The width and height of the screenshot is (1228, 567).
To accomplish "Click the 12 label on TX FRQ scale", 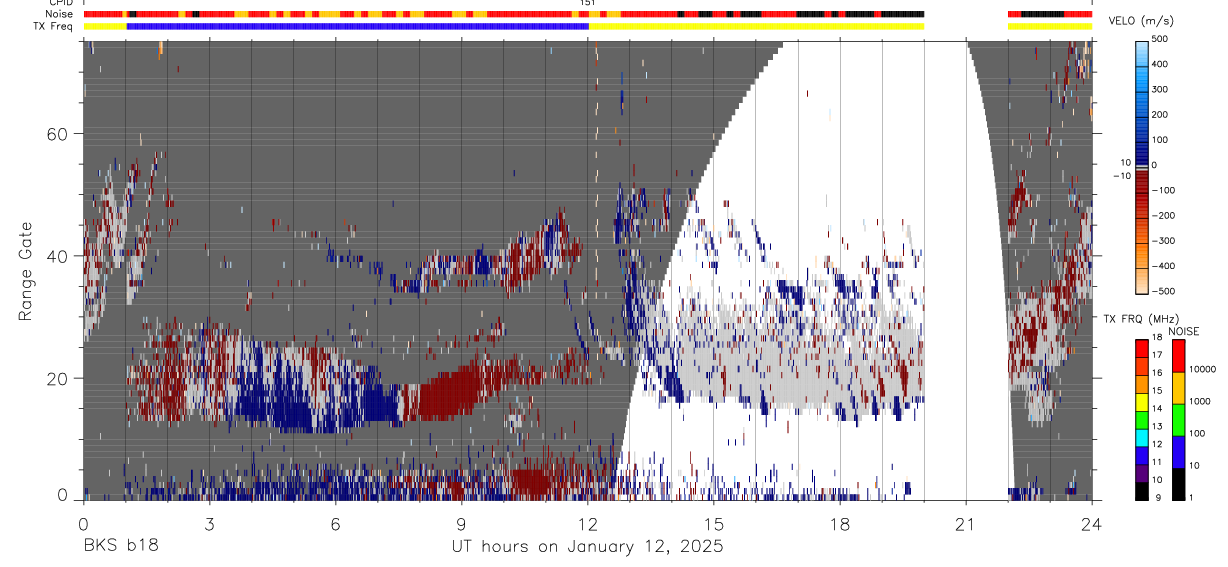I will (x=1158, y=445).
